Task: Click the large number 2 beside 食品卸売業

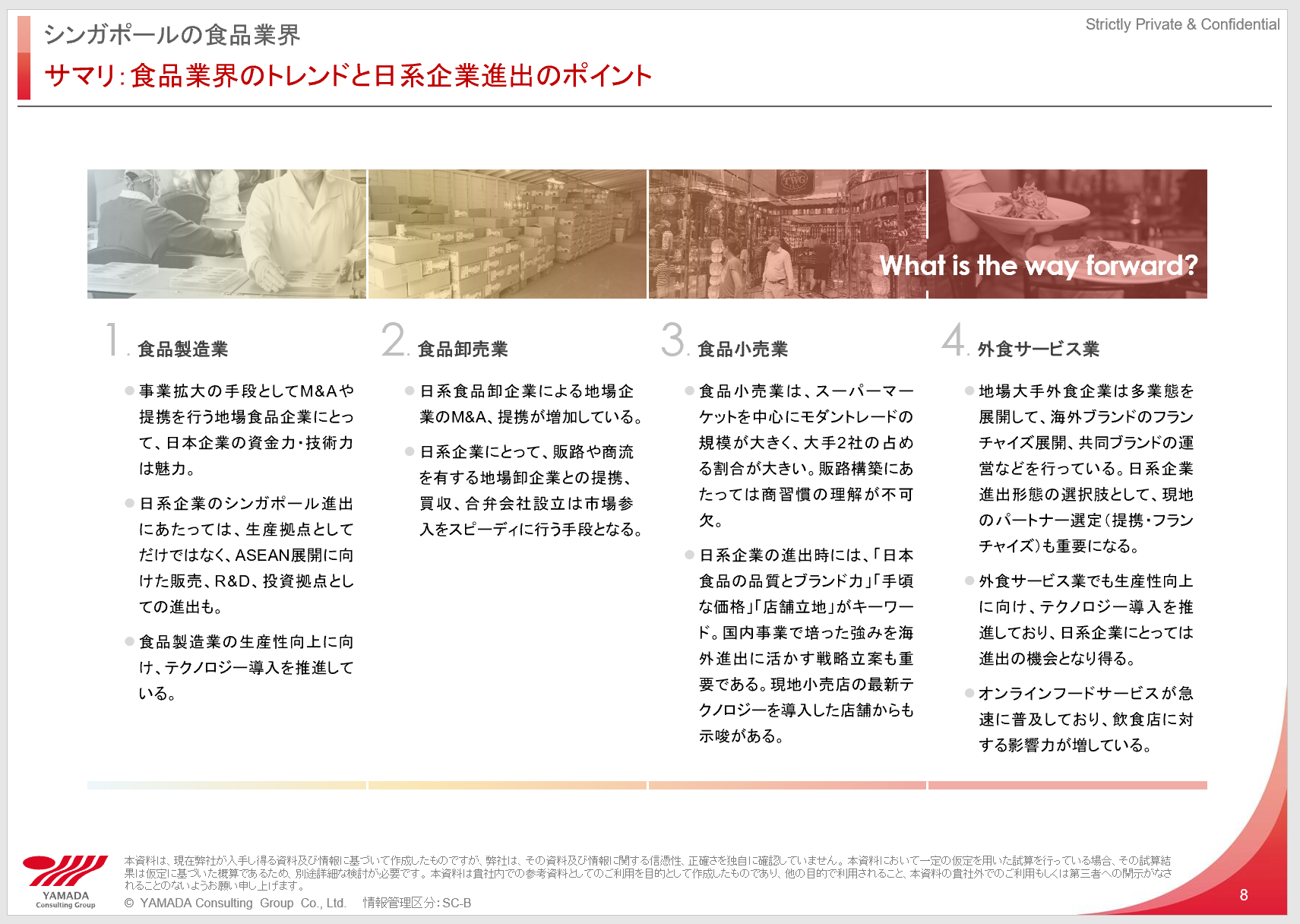Action: 394,339
